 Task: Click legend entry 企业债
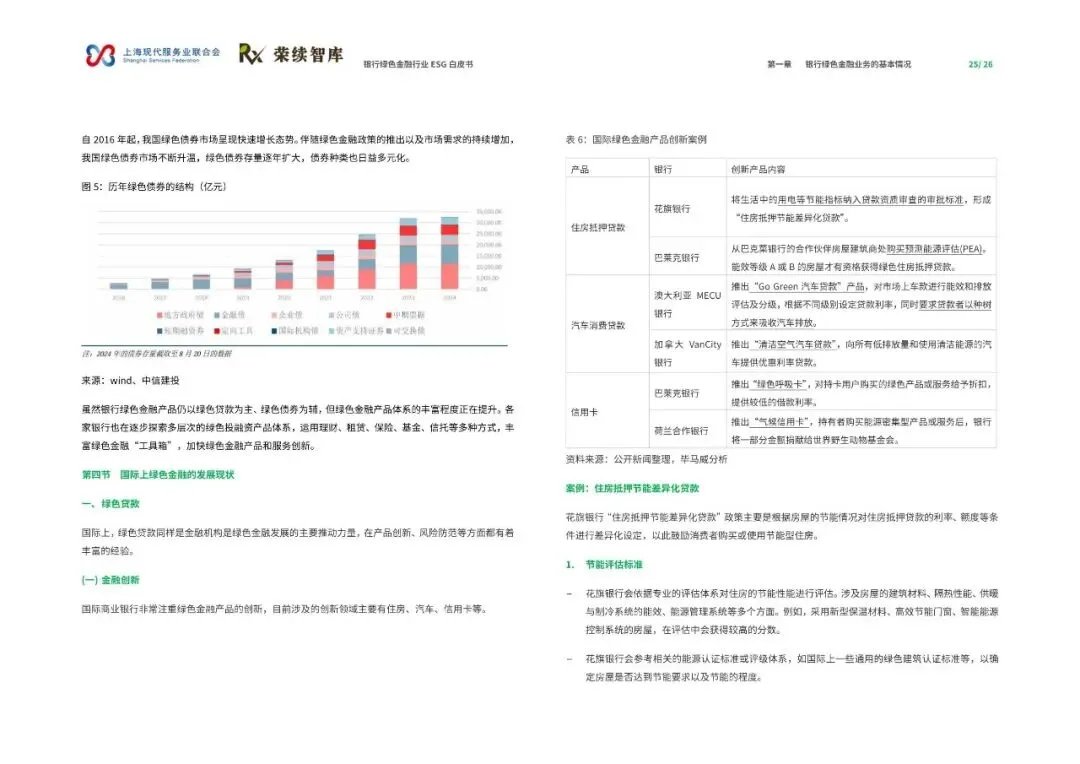[287, 315]
